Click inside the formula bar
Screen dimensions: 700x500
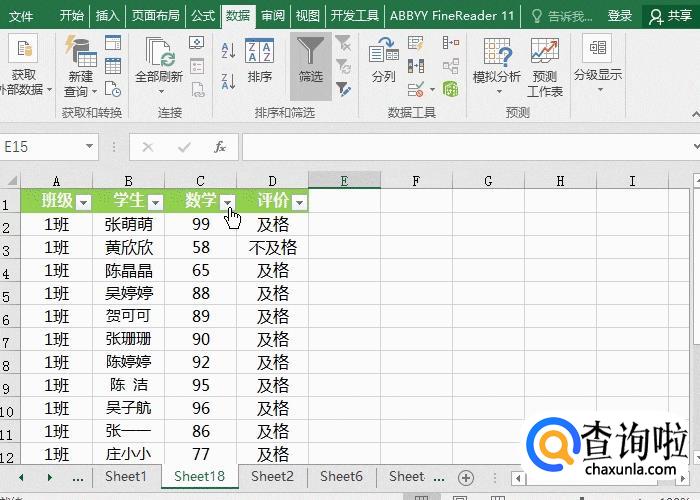tap(467, 146)
